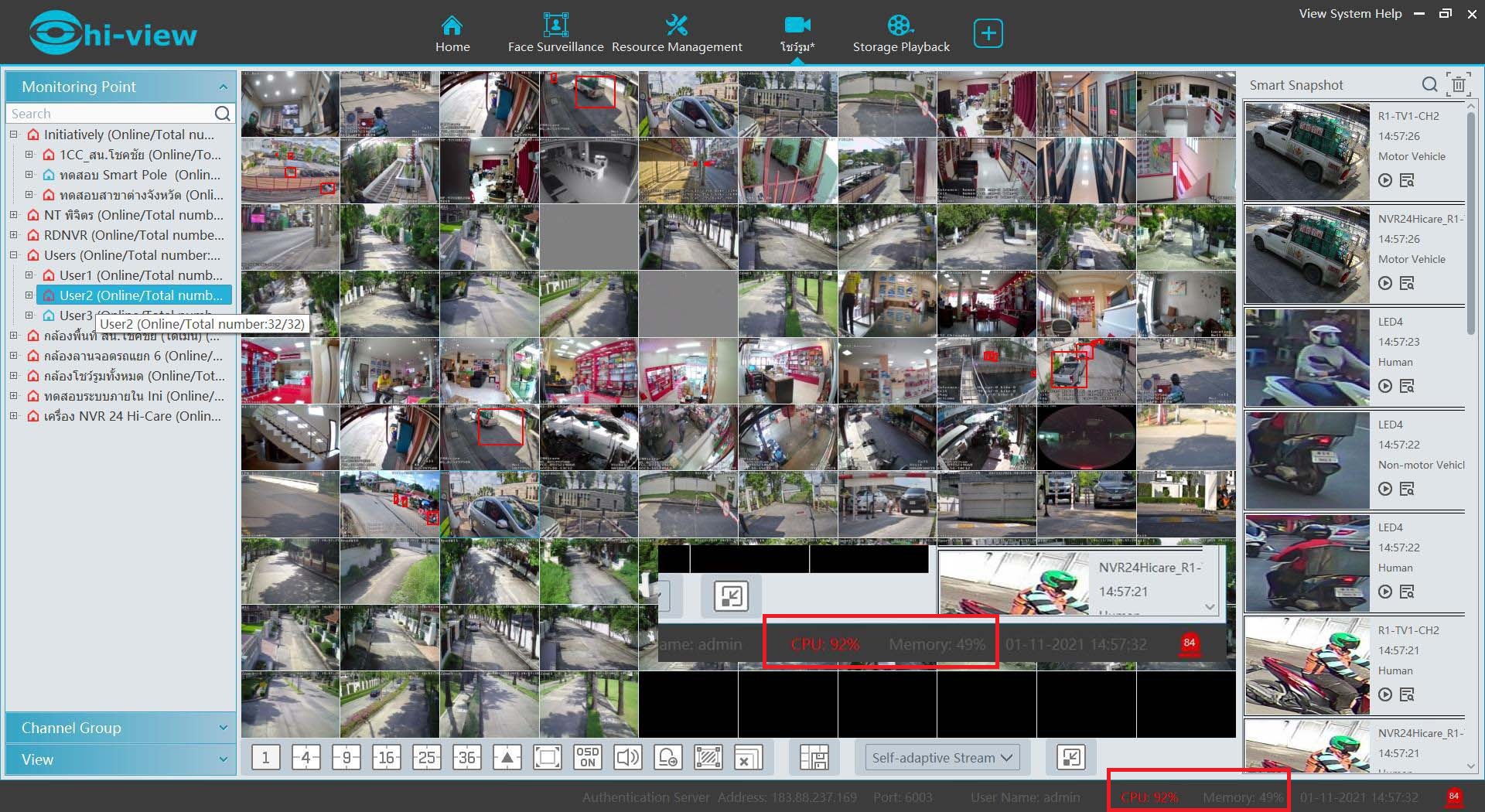Collapse the Monitoring Point panel
1485x812 pixels.
pyautogui.click(x=223, y=87)
